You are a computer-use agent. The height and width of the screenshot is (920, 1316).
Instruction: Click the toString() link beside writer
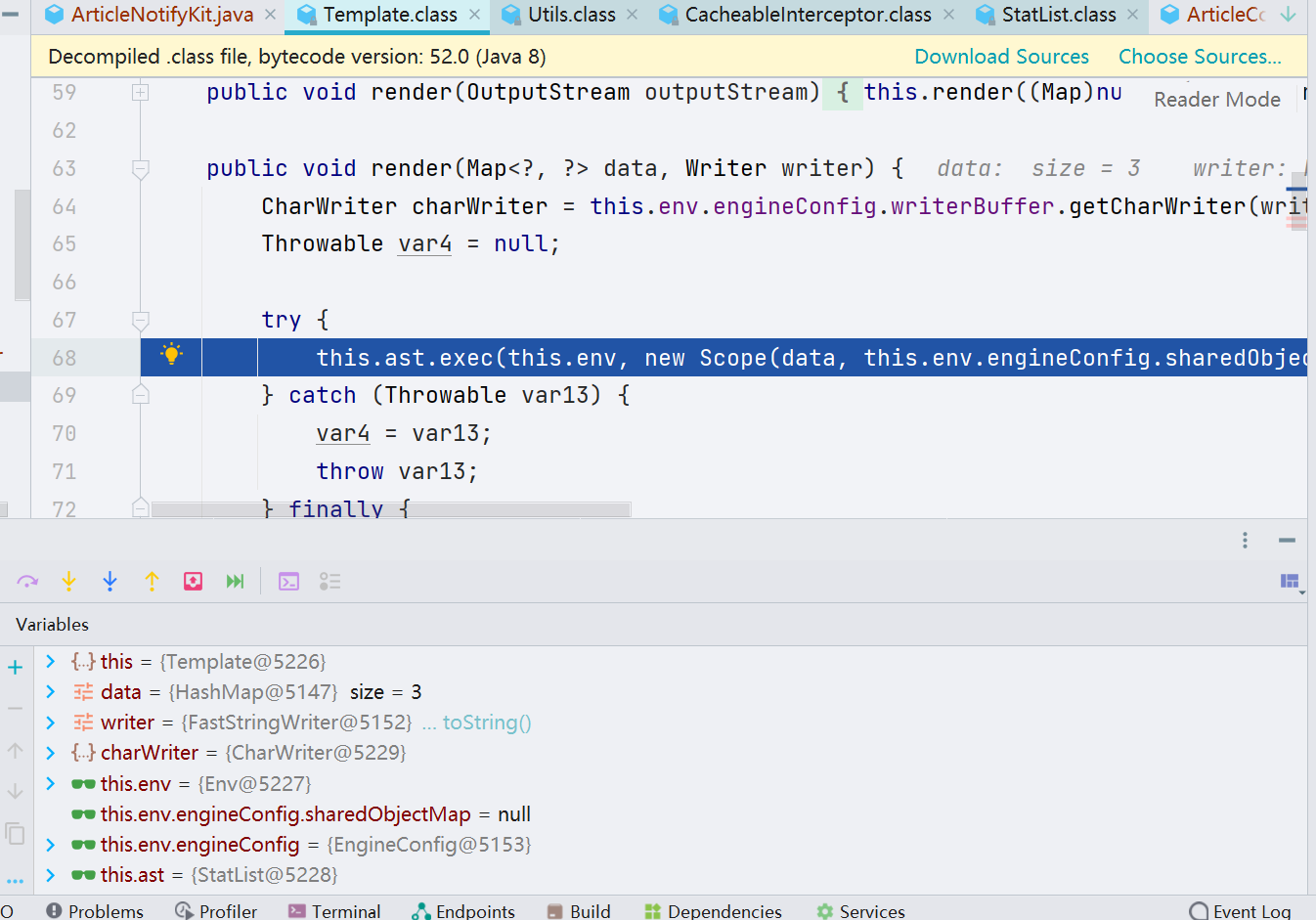(x=487, y=723)
